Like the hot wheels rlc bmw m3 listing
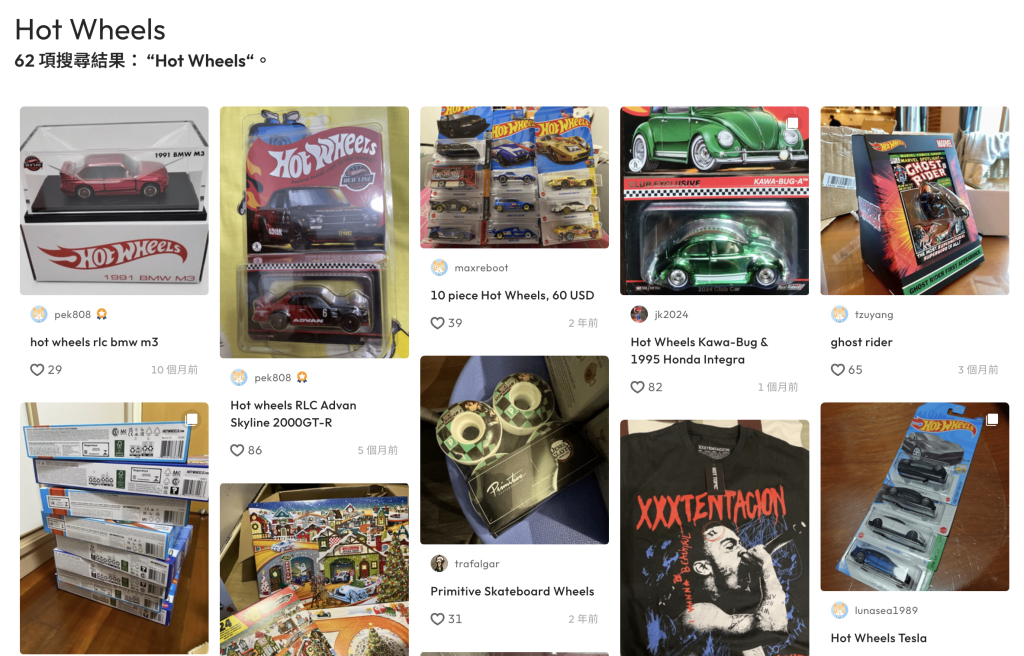The image size is (1024, 656). [37, 370]
